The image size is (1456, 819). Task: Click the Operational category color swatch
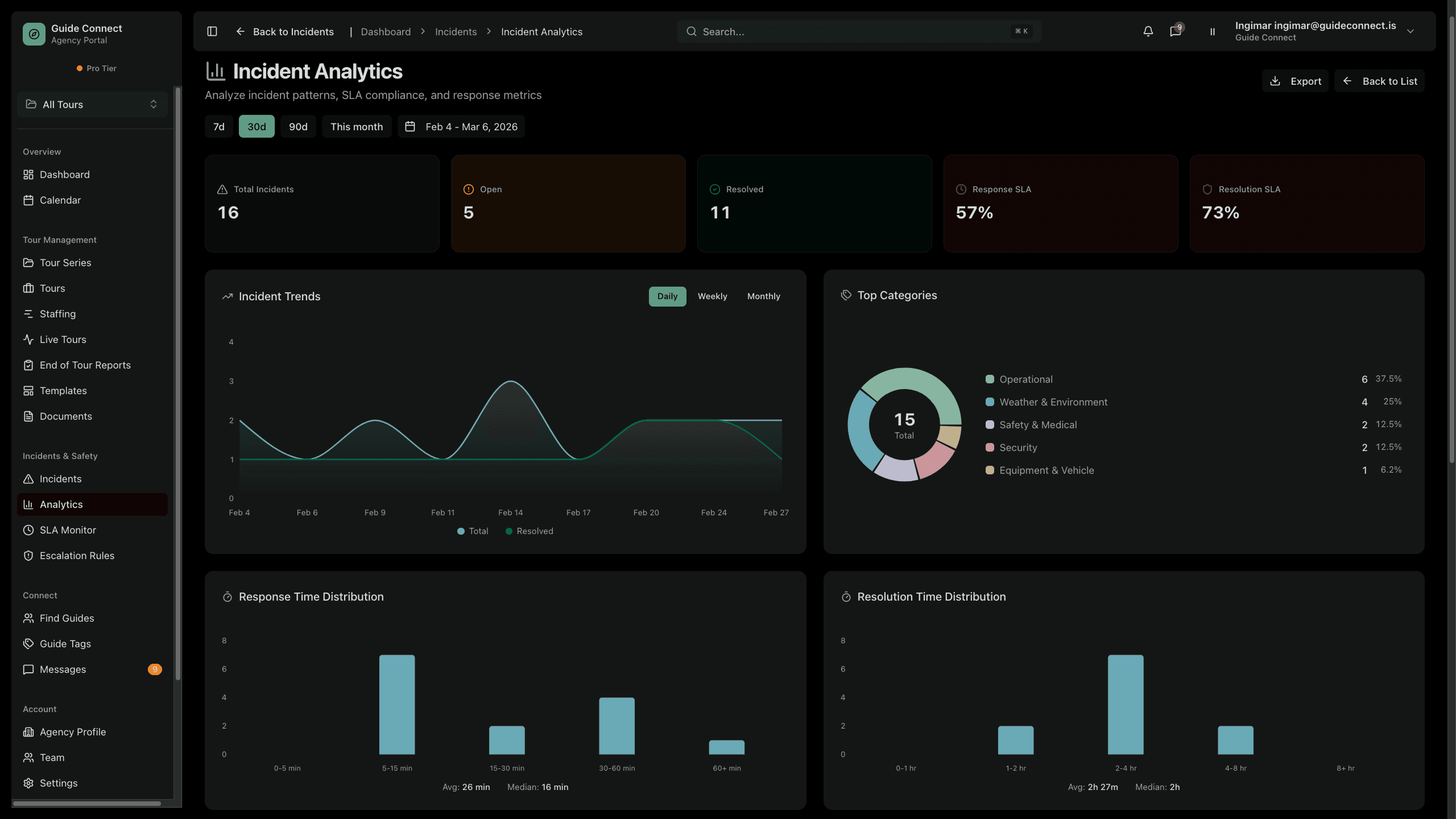click(x=990, y=379)
